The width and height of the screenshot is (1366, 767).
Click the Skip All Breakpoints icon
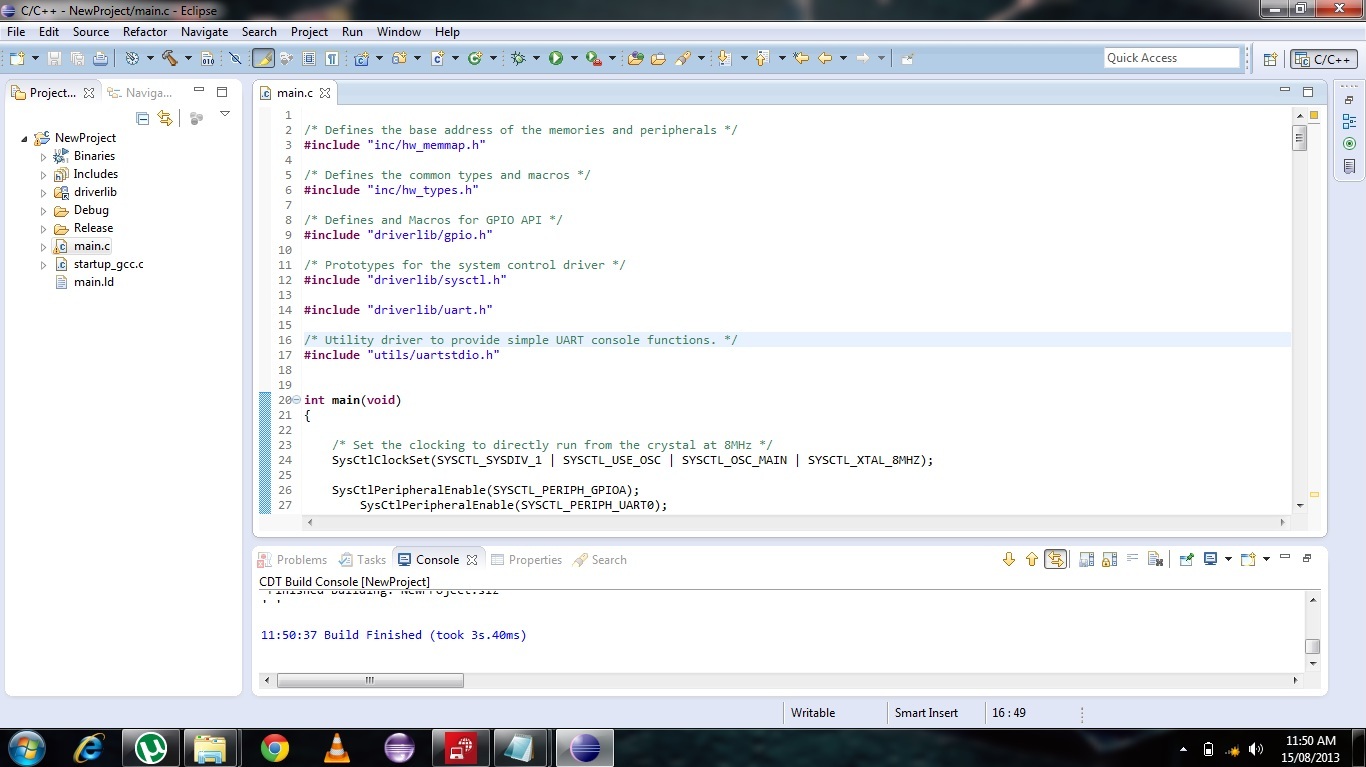pos(236,59)
